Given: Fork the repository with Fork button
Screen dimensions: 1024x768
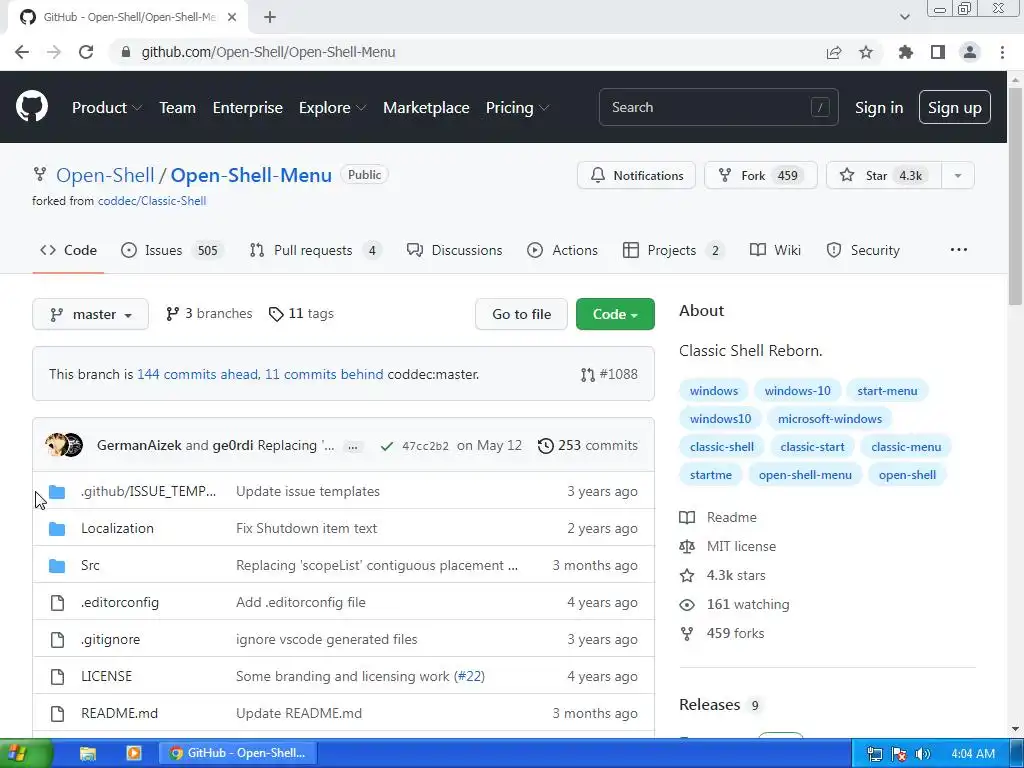Looking at the screenshot, I should (x=760, y=175).
